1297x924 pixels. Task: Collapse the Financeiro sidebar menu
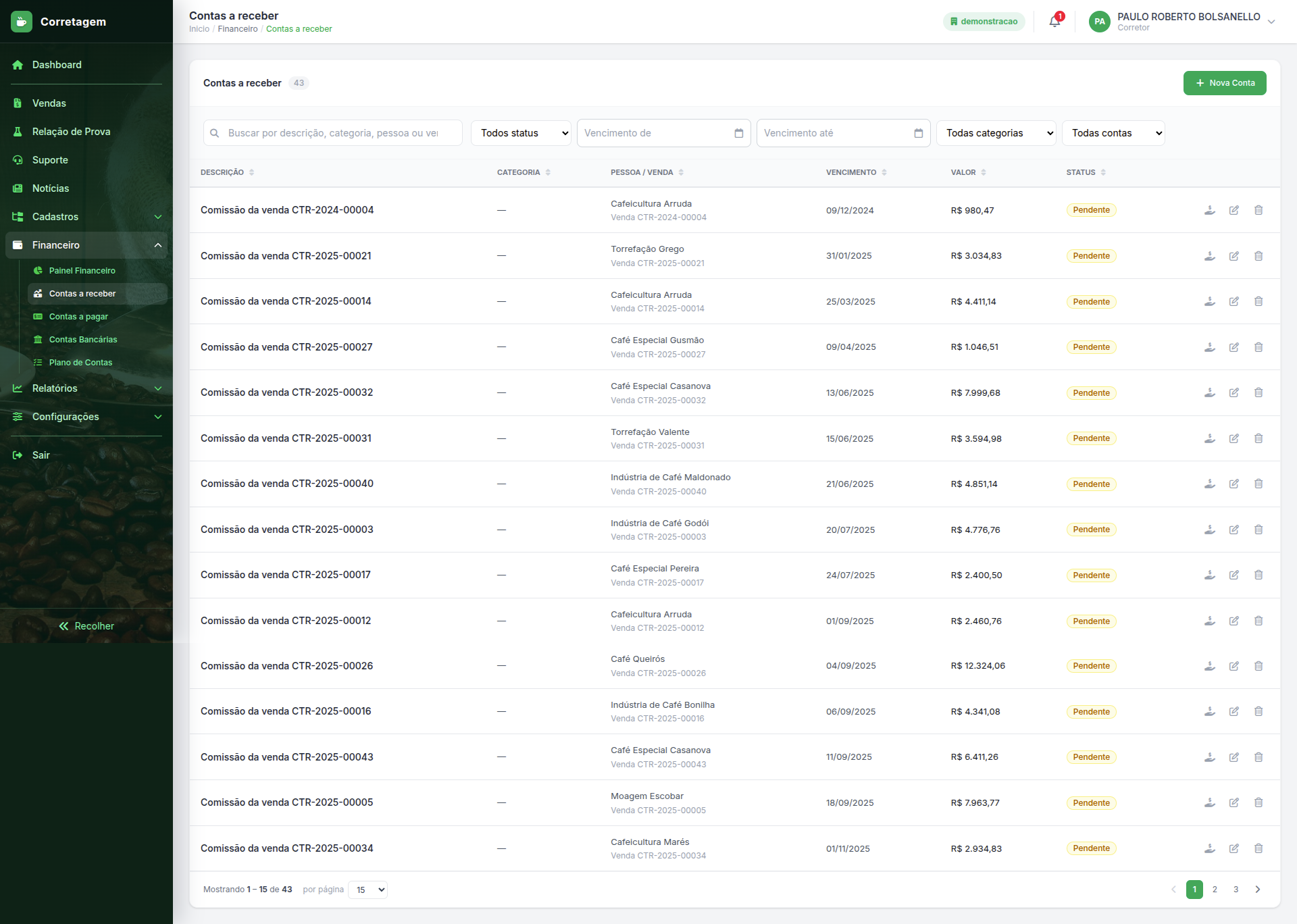click(86, 245)
